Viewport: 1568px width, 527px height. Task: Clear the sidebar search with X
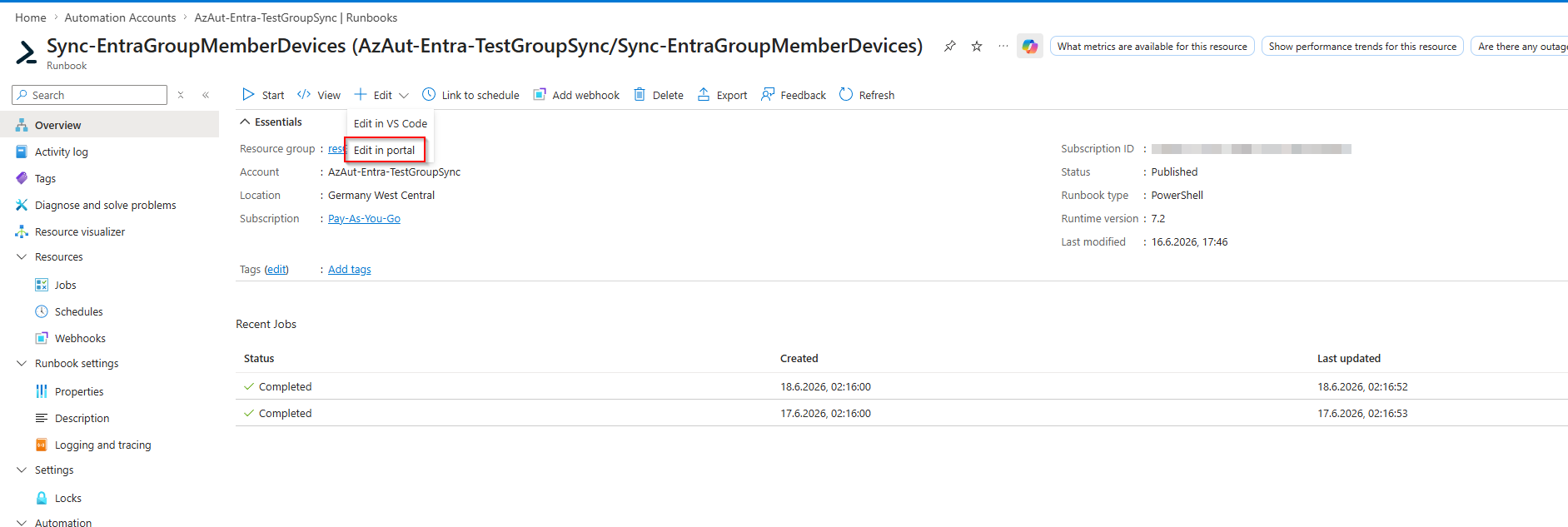(x=181, y=95)
